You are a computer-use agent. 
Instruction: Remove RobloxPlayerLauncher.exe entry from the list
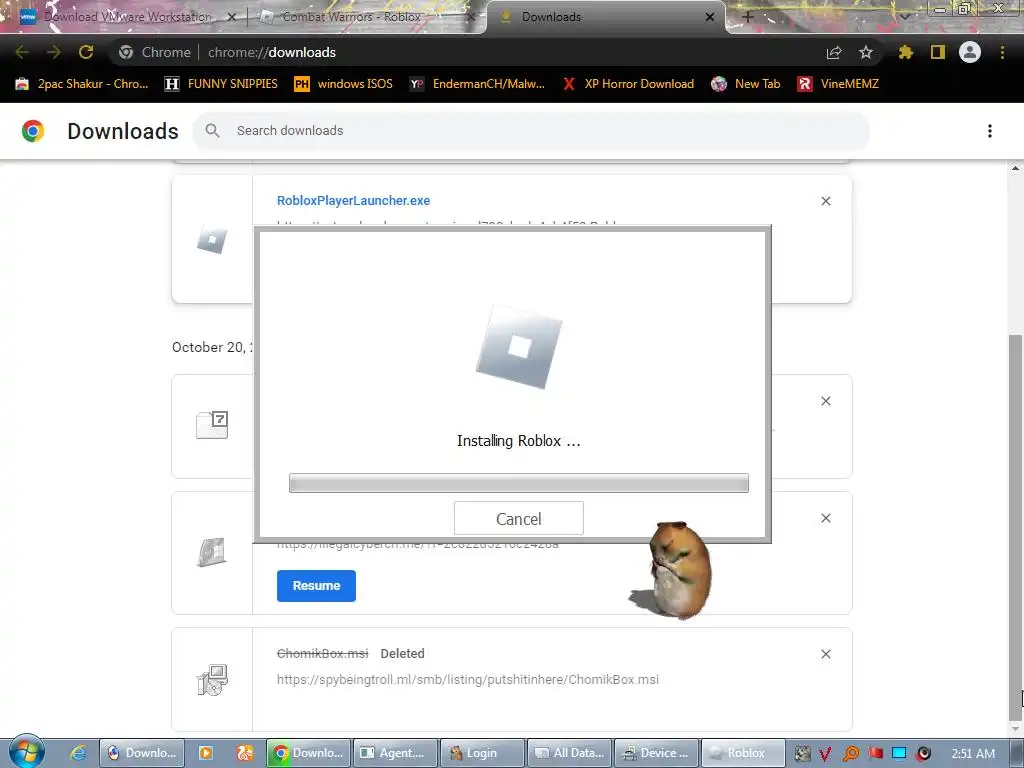(x=825, y=201)
